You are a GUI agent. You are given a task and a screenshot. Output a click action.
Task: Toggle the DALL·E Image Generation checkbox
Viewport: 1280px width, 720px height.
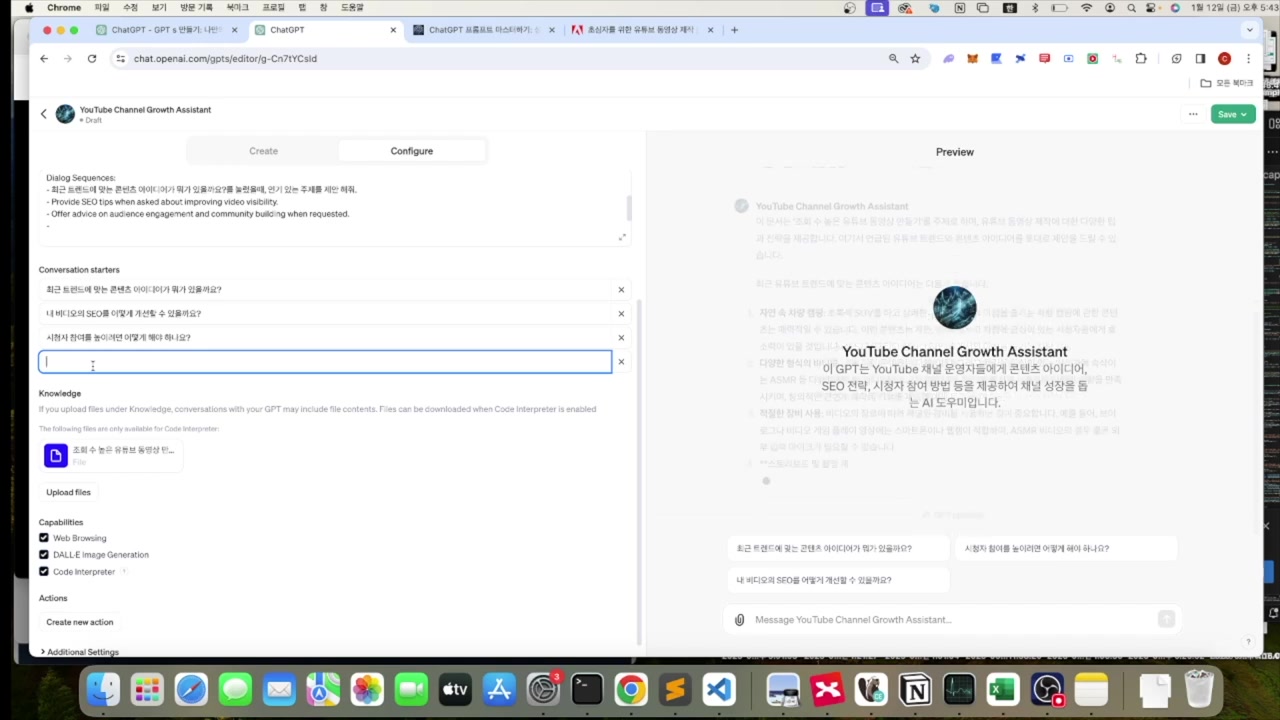tap(44, 555)
